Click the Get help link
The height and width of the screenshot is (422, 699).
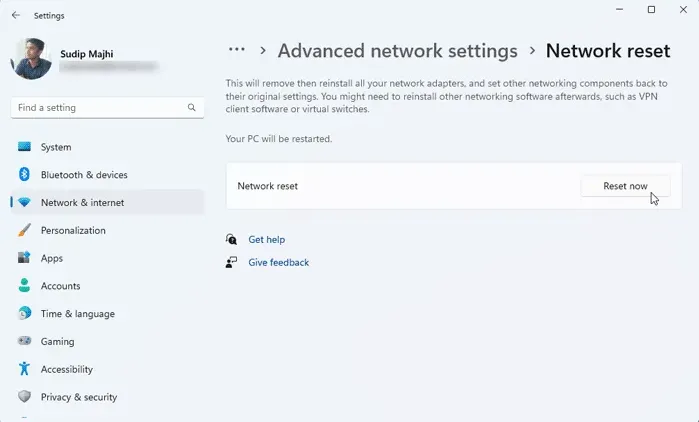[x=267, y=240]
